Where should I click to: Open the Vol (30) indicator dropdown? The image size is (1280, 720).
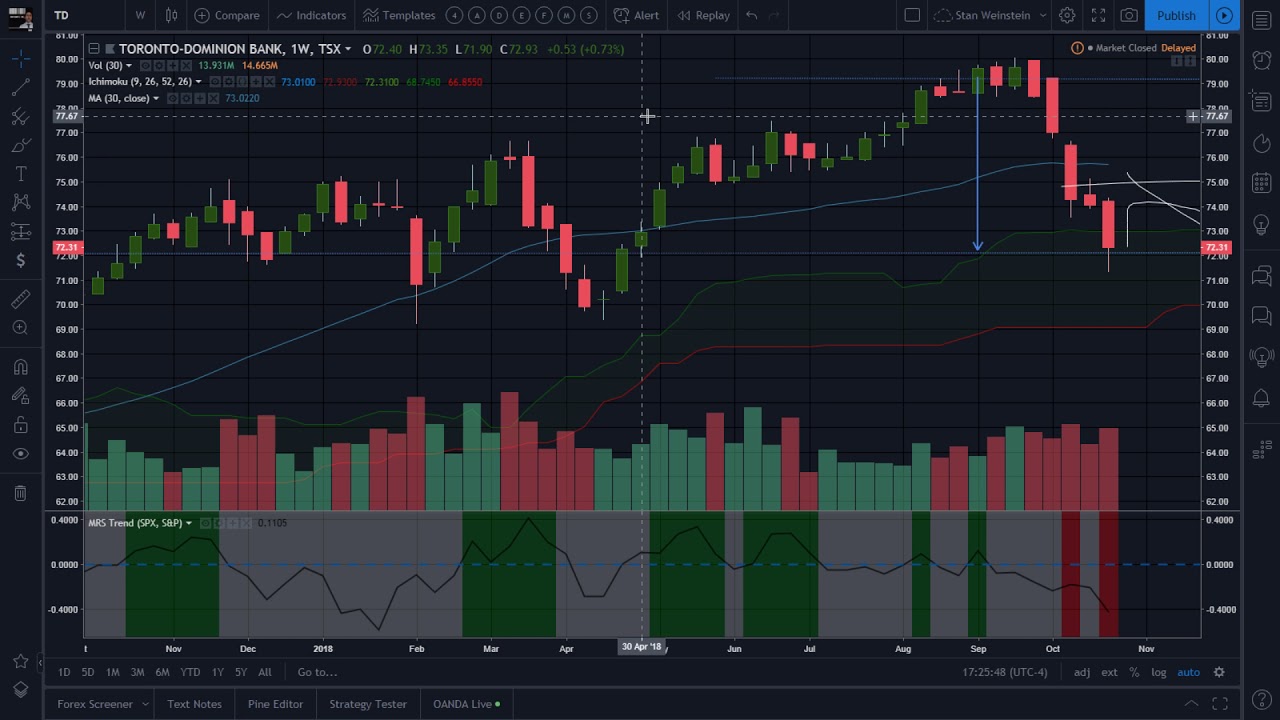pos(129,66)
